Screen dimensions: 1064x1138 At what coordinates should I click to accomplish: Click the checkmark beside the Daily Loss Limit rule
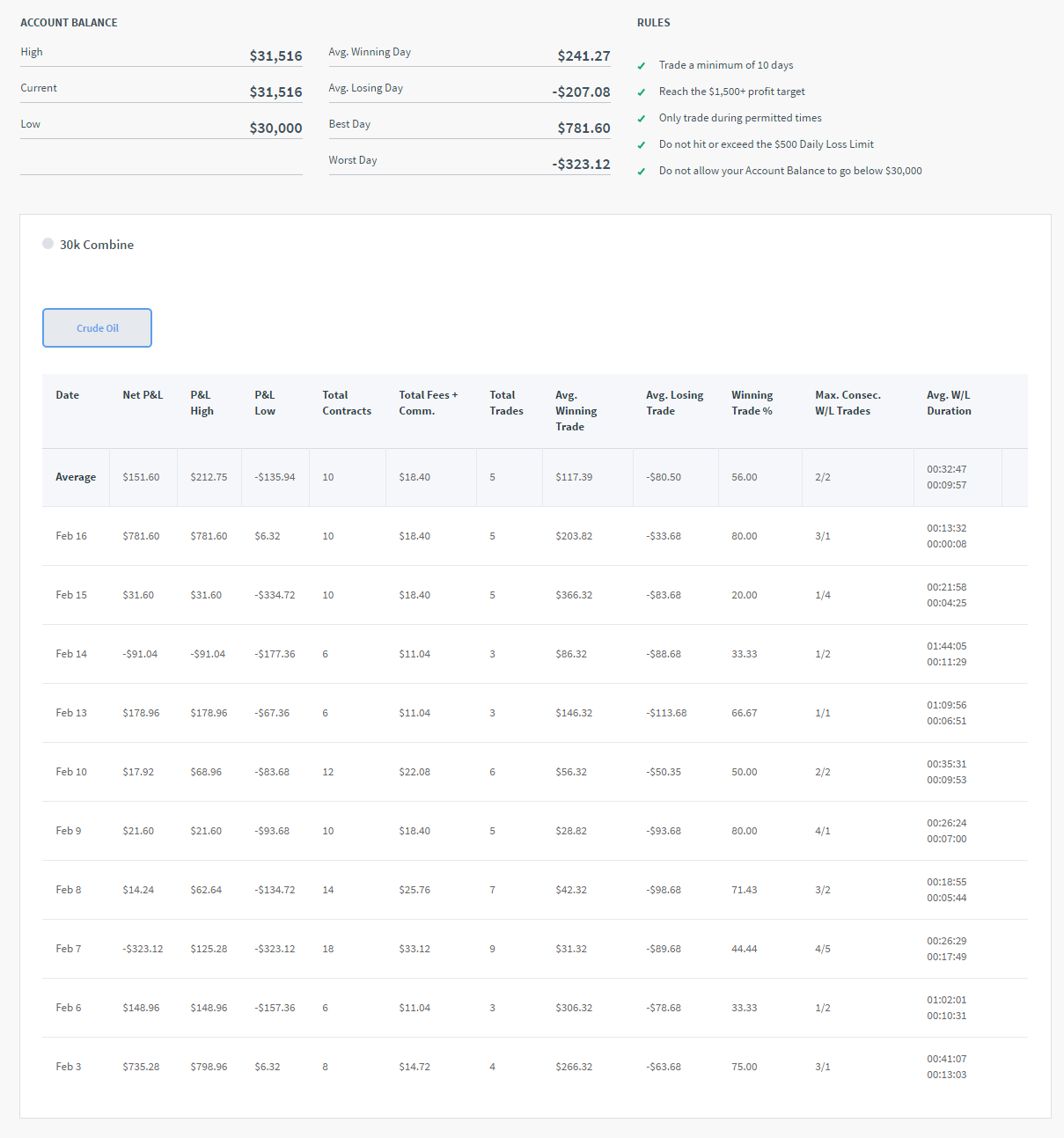642,145
